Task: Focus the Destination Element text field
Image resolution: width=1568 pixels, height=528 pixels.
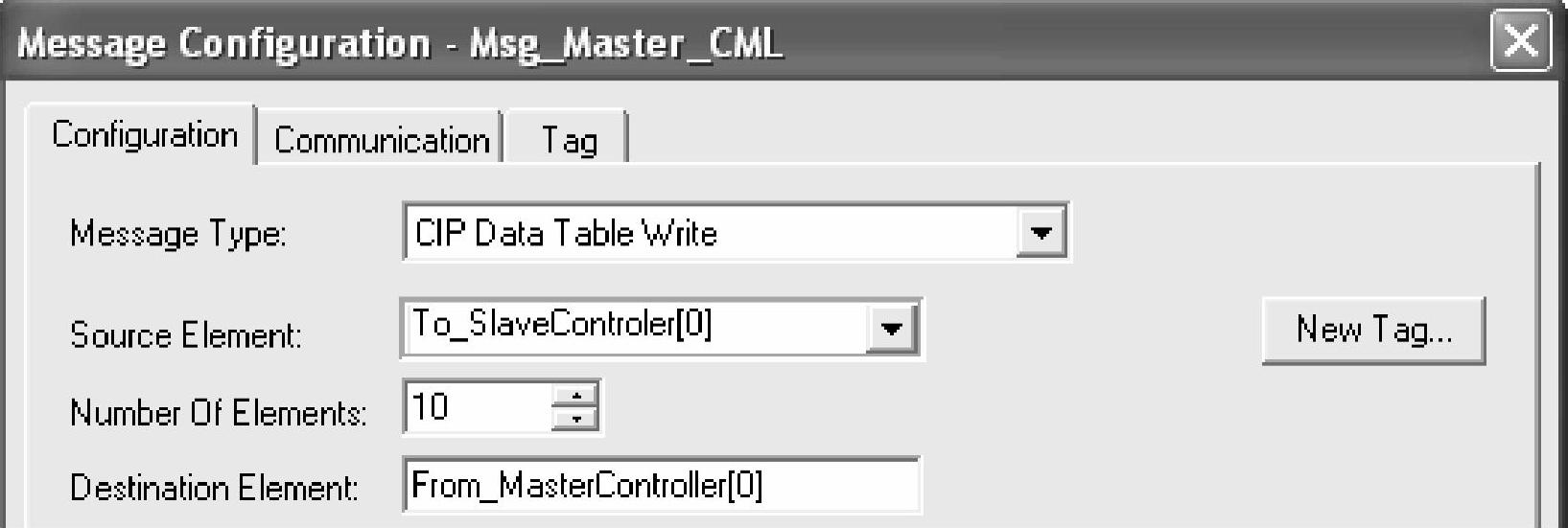Action: (660, 485)
